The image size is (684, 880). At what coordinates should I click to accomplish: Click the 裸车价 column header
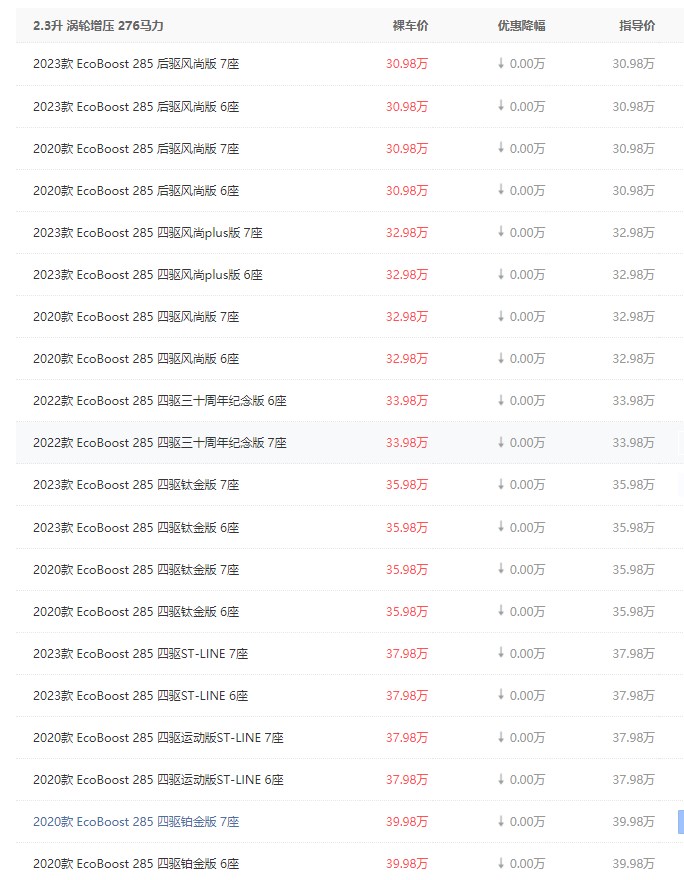click(410, 26)
